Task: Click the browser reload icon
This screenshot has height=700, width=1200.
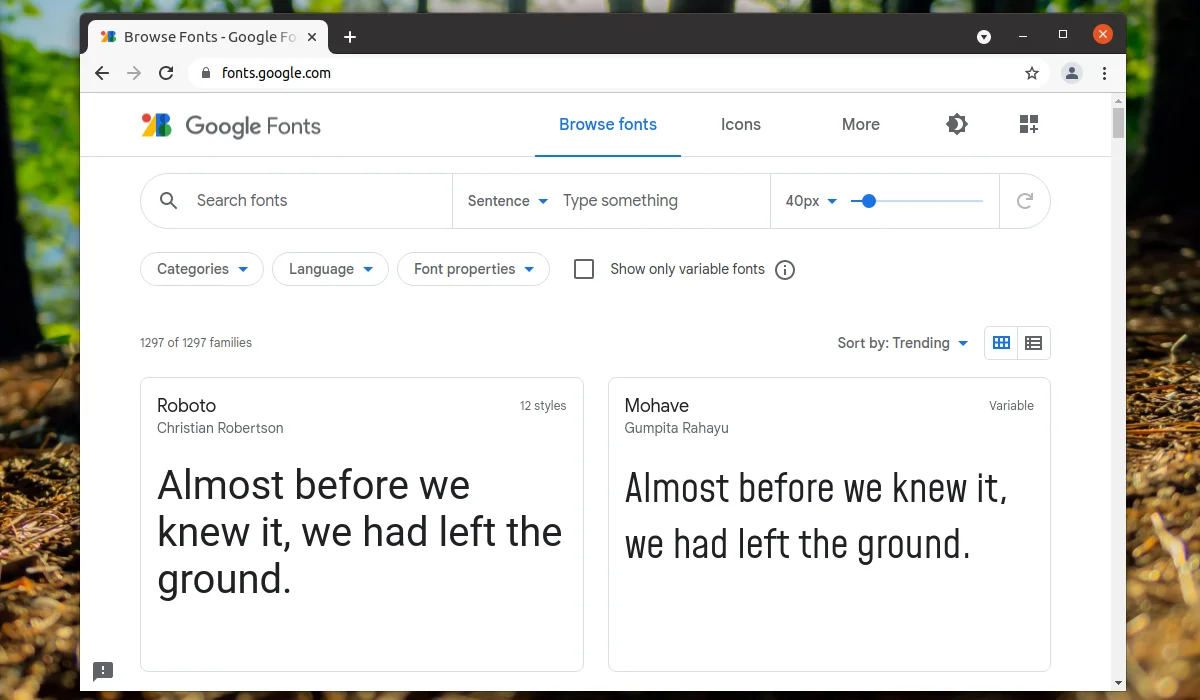Action: point(166,73)
